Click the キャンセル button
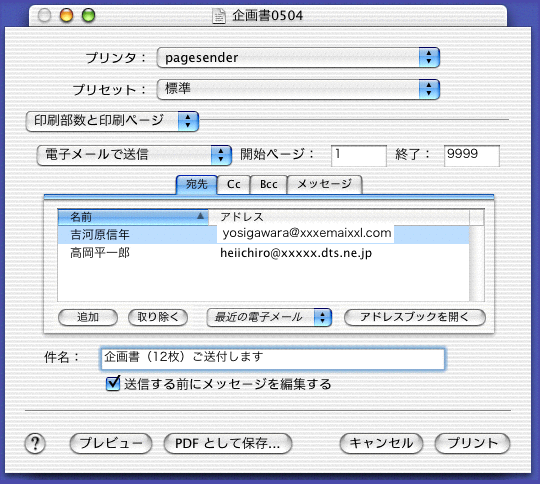Viewport: 540px width, 484px height. pyautogui.click(x=381, y=443)
